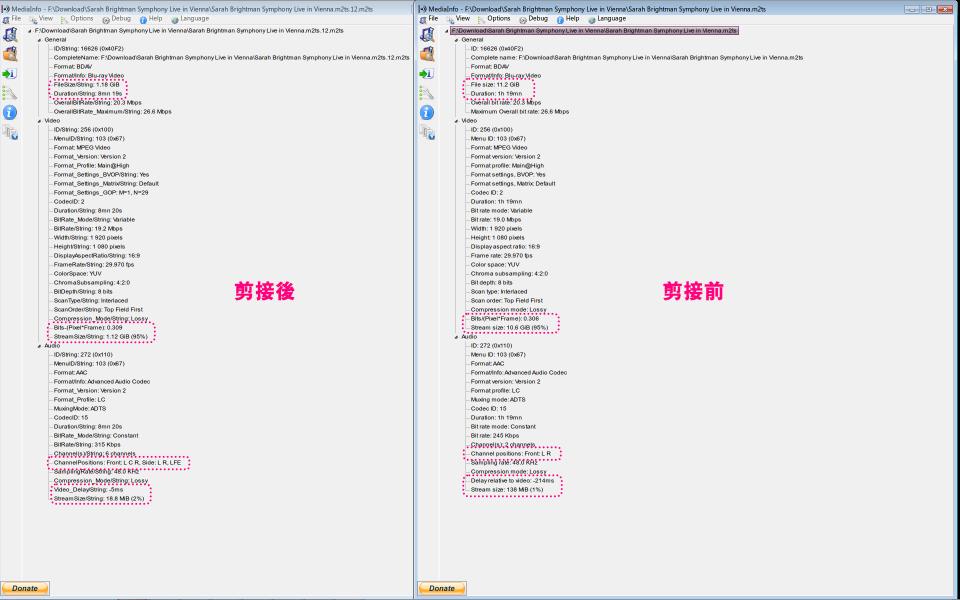960x600 pixels.
Task: Select 'Channel positions: Front: L R' row
Action: [x=511, y=454]
